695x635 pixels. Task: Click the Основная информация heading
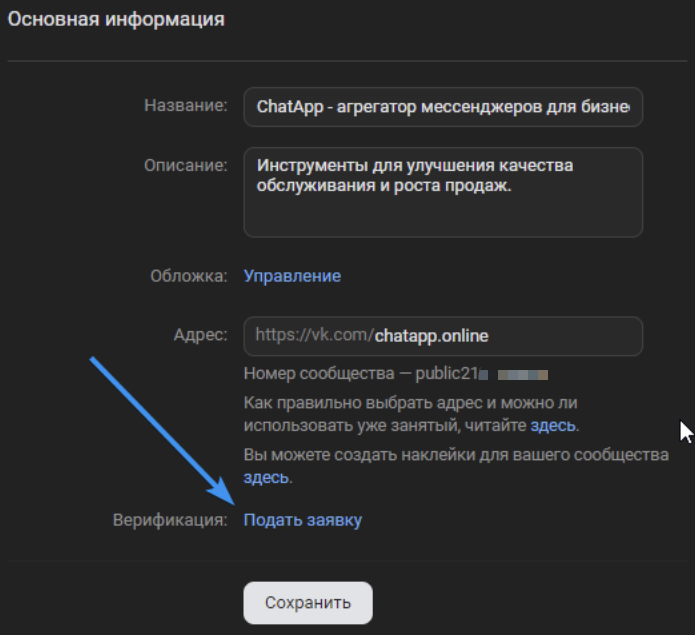[x=116, y=20]
